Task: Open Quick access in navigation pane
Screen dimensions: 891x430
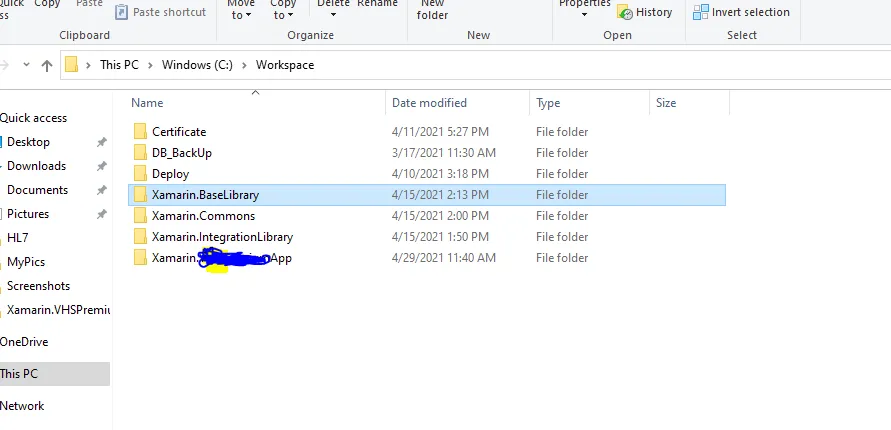Action: click(34, 118)
